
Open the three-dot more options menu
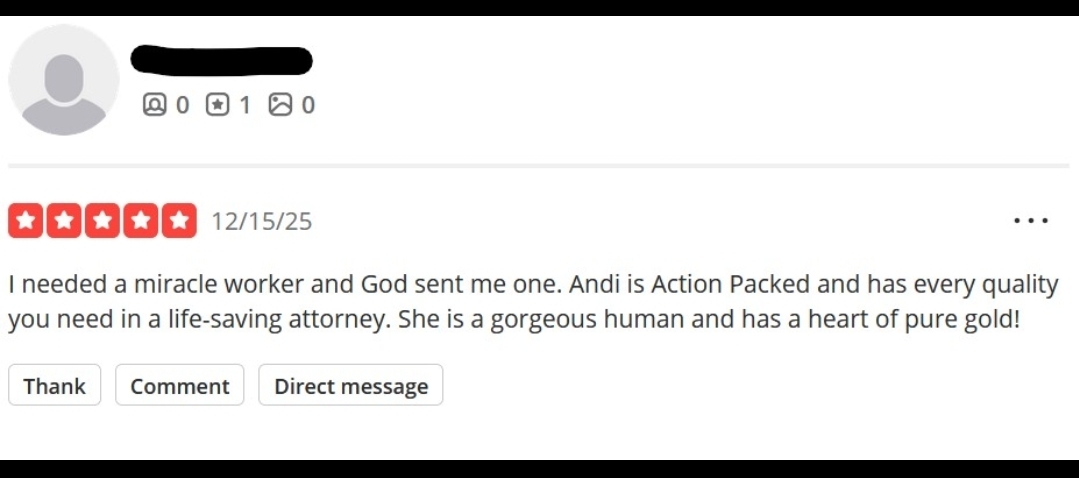1030,221
